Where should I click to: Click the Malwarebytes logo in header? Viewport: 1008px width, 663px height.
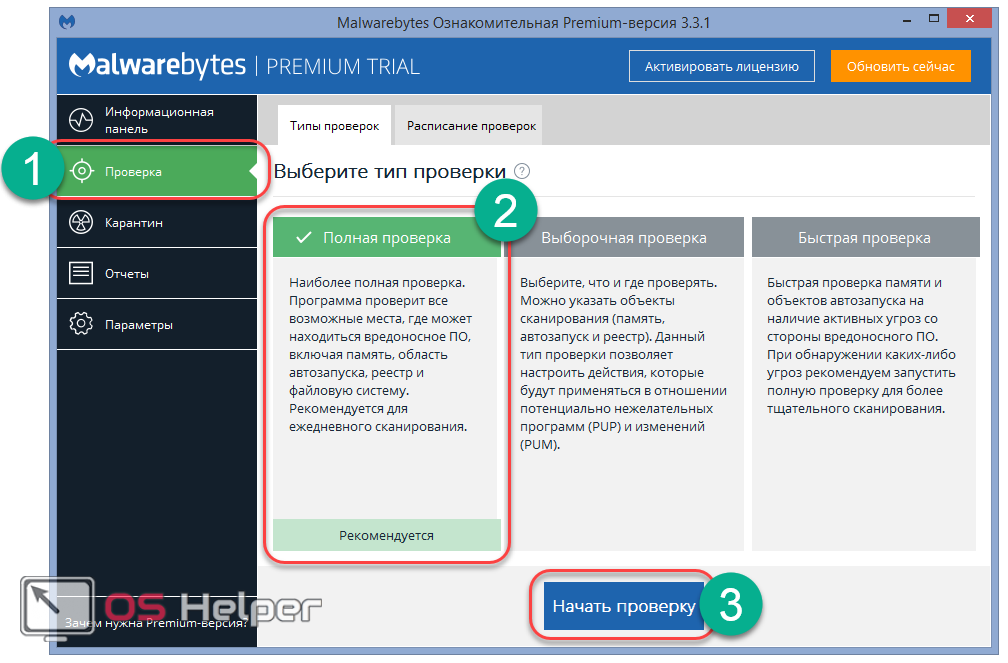click(x=157, y=66)
